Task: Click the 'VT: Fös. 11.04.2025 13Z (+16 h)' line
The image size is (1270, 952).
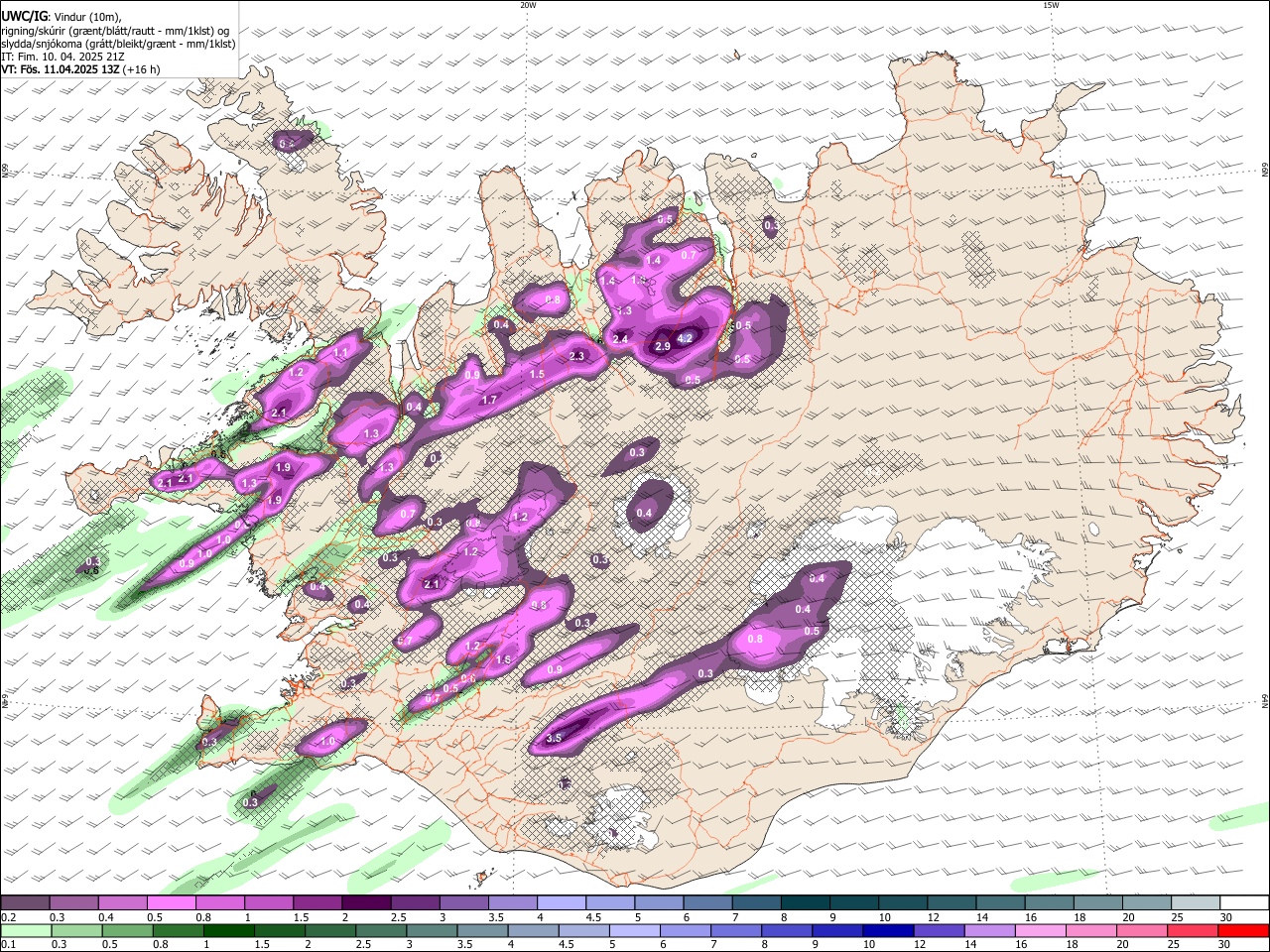Action: [80, 69]
